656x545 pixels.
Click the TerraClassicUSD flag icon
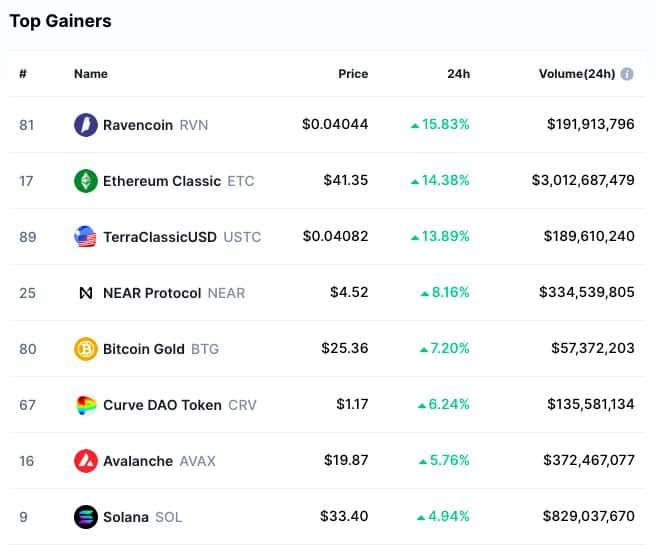pyautogui.click(x=85, y=237)
